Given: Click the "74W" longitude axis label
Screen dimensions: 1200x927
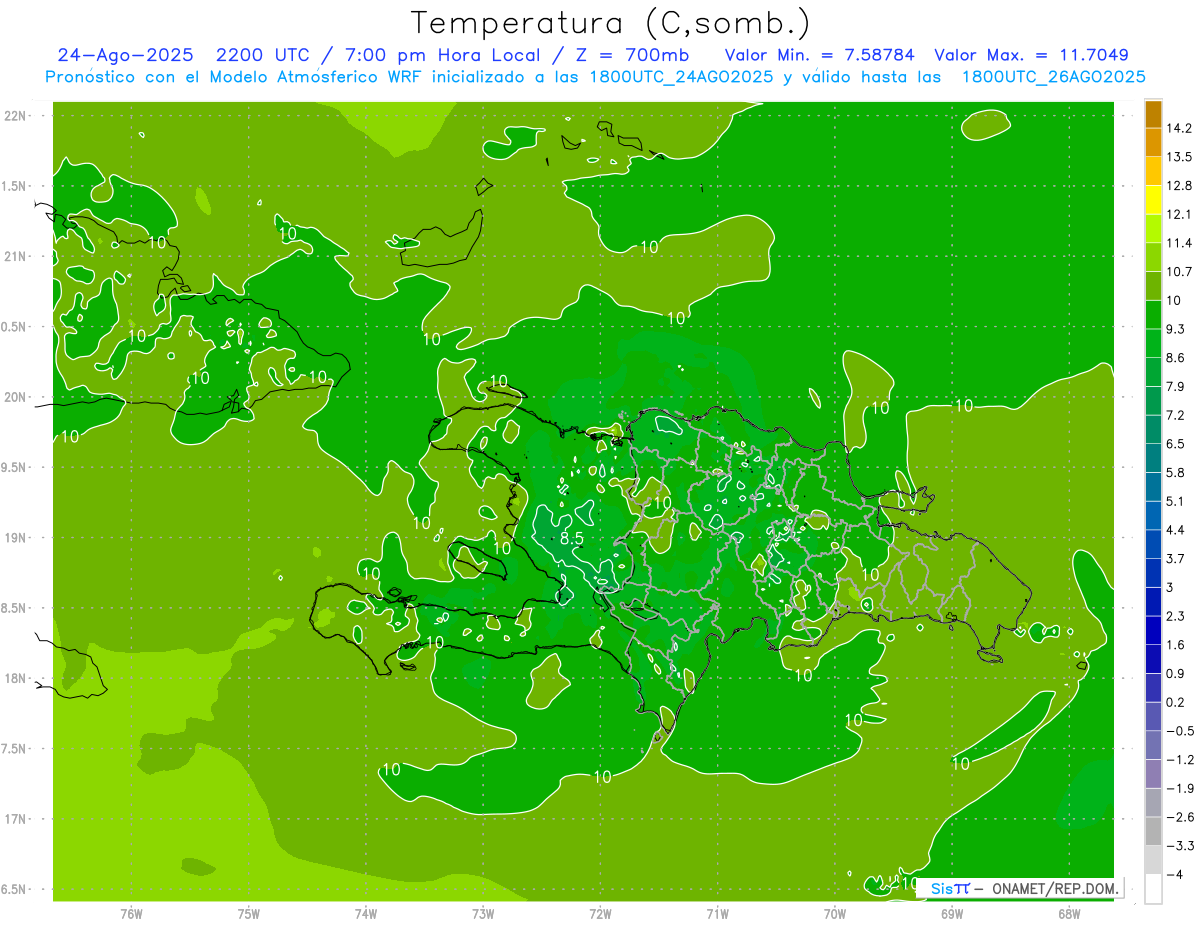Looking at the screenshot, I should (x=366, y=914).
